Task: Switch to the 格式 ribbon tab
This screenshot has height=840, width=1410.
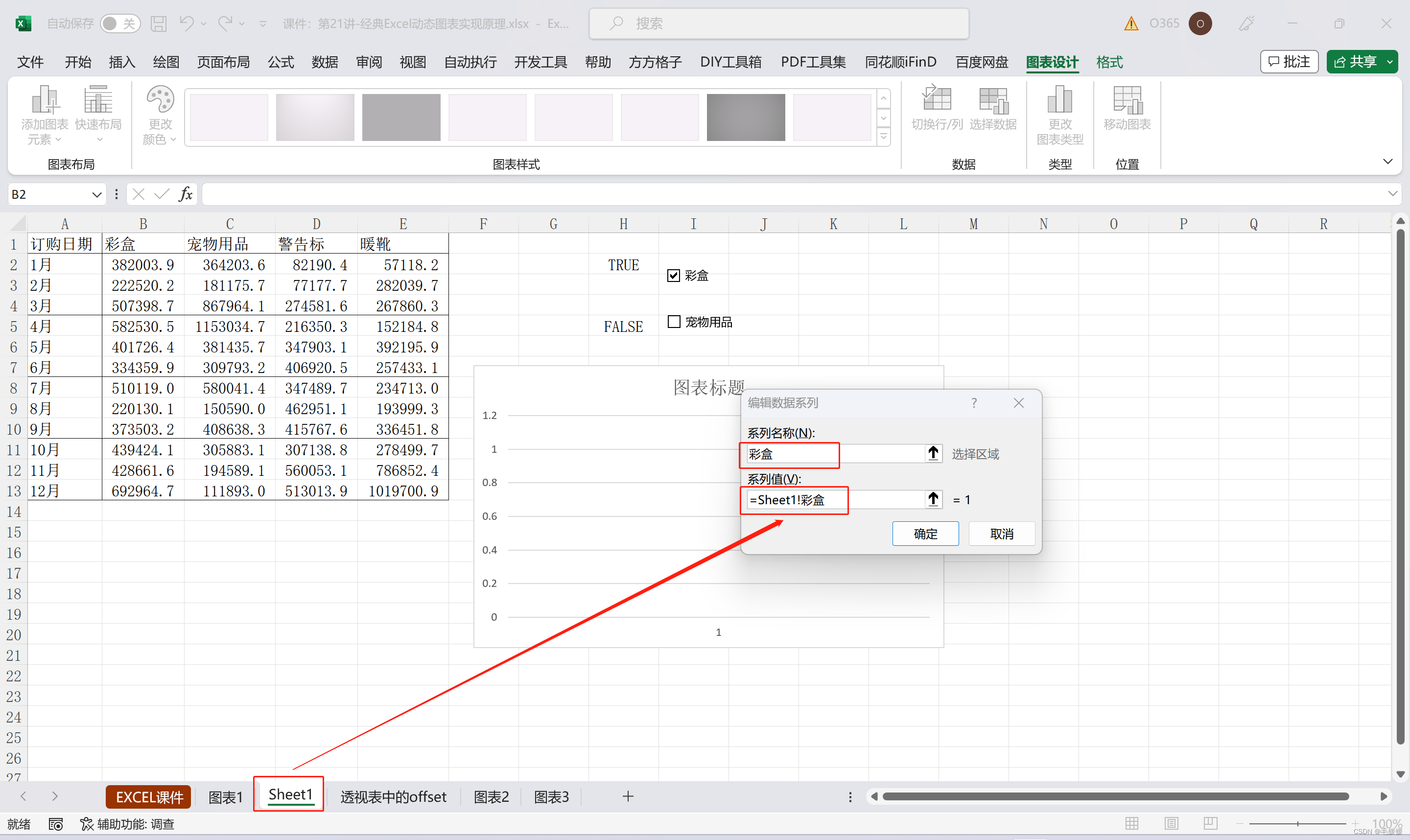Action: (1109, 62)
